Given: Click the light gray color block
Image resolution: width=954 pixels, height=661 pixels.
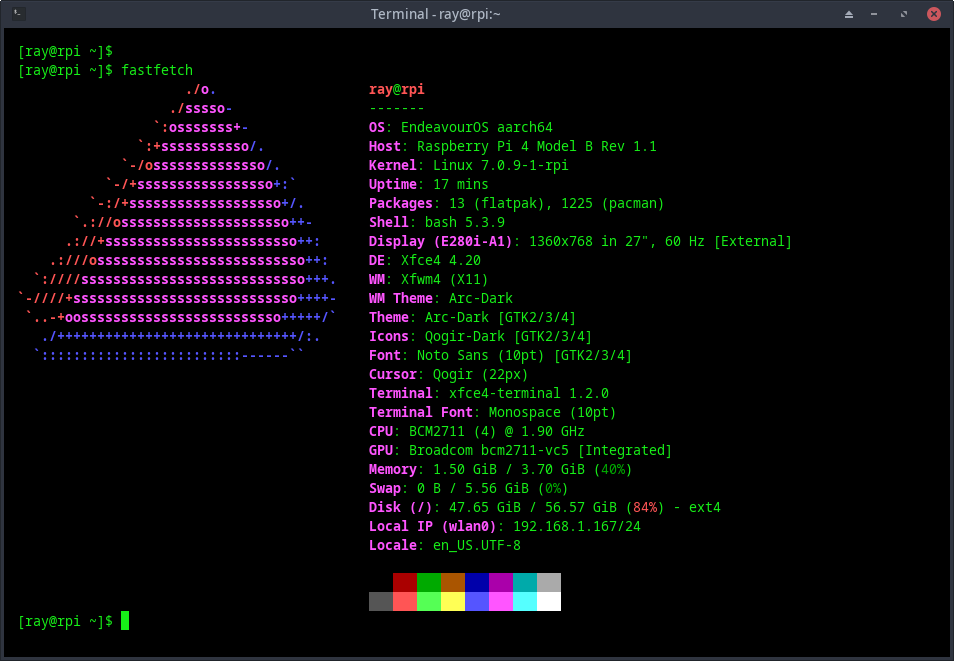Looking at the screenshot, I should point(549,582).
